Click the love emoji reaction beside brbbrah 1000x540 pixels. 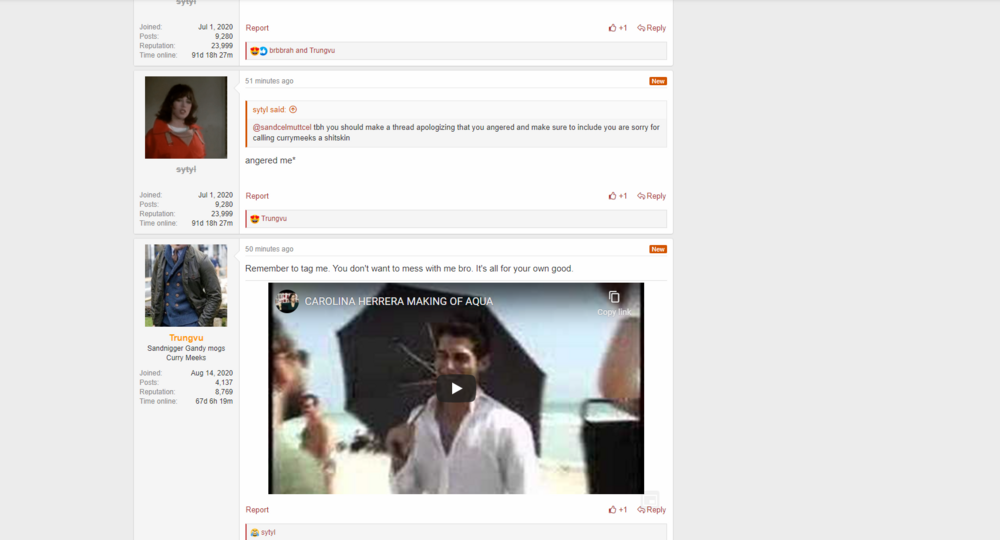coord(254,51)
